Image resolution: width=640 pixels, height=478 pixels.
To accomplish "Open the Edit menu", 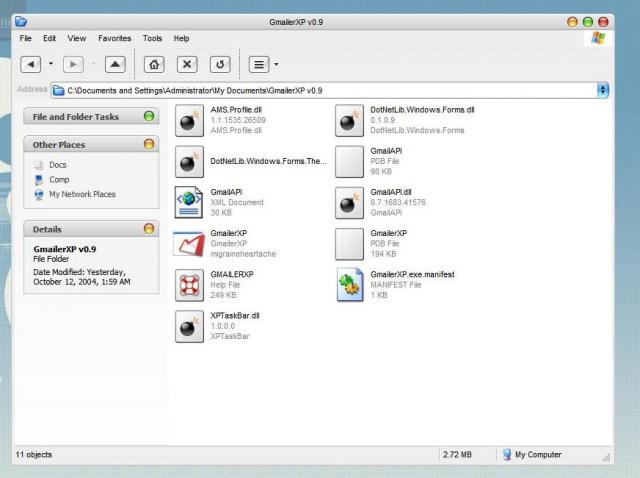I will tap(49, 38).
